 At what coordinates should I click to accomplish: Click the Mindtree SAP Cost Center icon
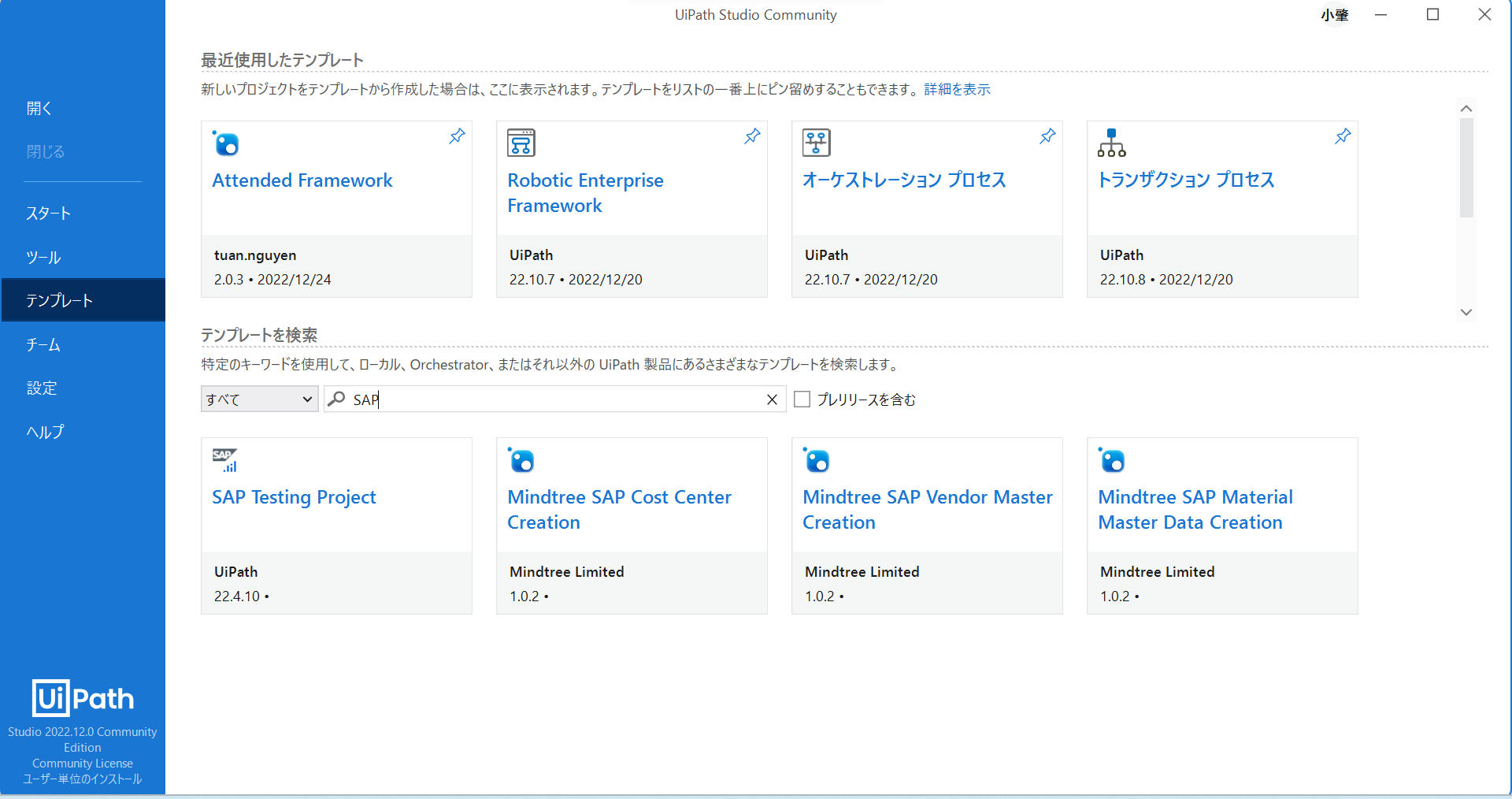coord(521,460)
